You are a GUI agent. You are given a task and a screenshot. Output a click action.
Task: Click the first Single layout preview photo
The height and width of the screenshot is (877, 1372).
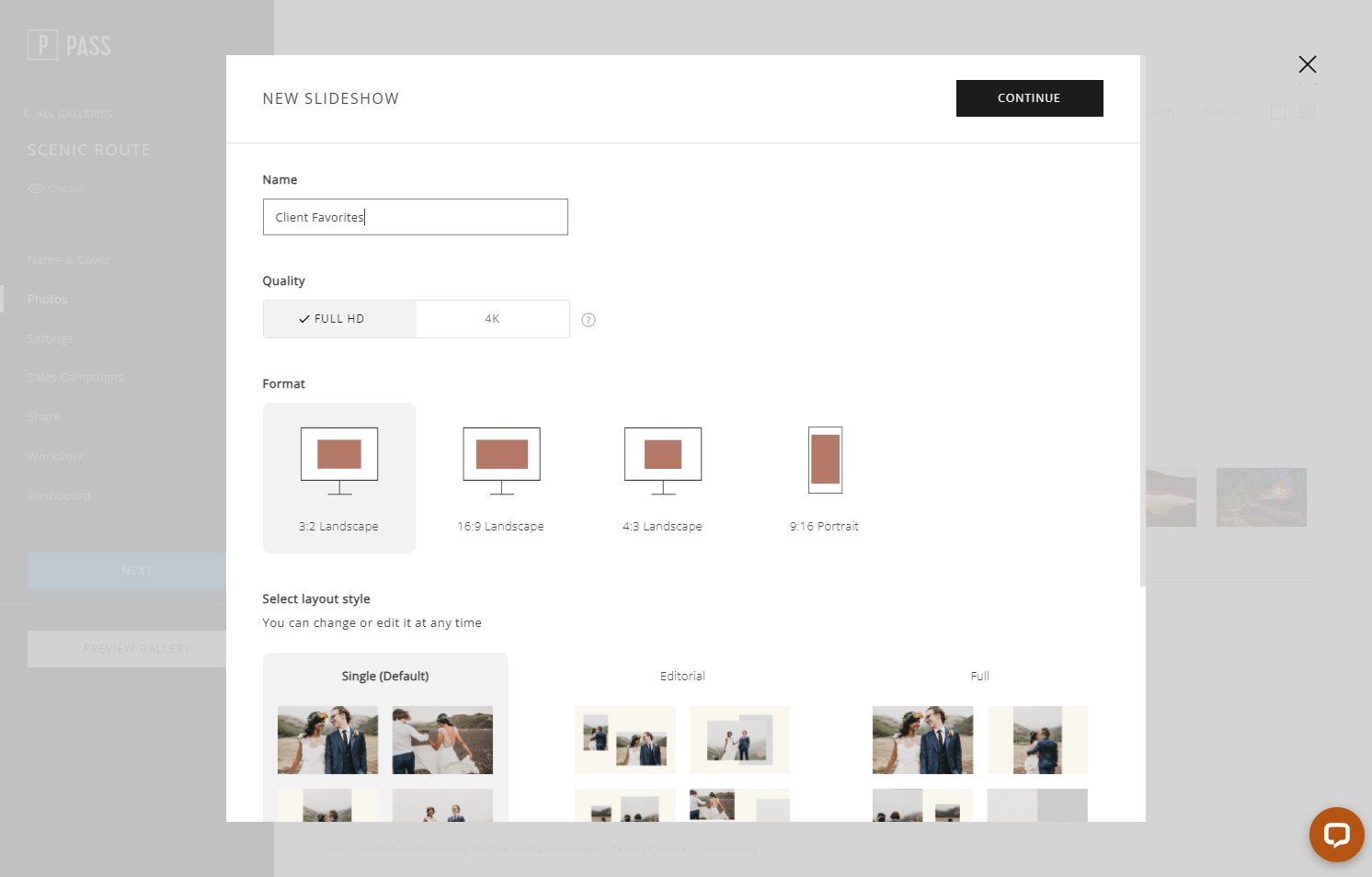coord(327,740)
